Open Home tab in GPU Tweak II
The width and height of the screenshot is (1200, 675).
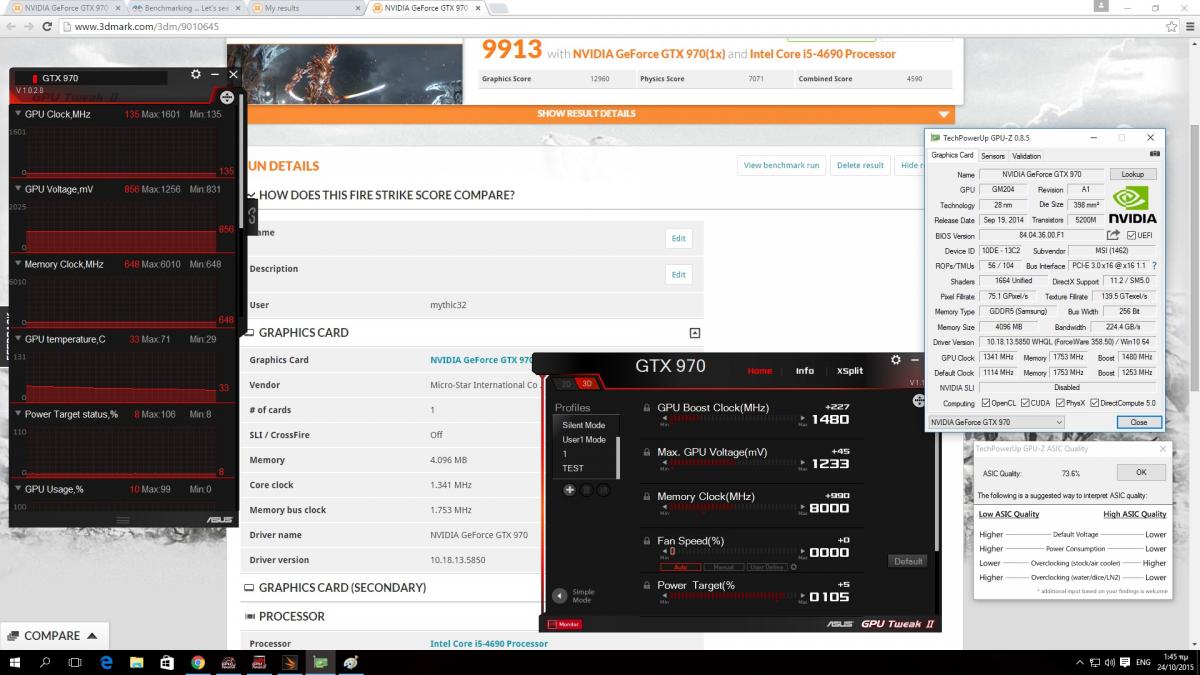tap(760, 371)
